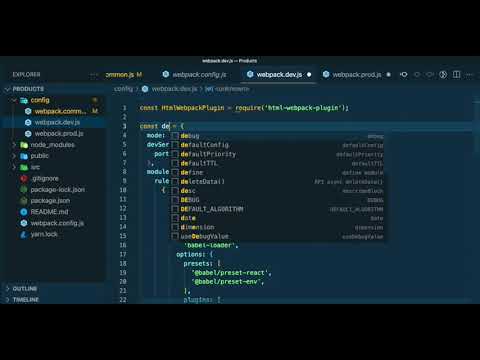The height and width of the screenshot is (360, 480).
Task: Click the unsaved dot on webpack.dev.js tab
Action: [x=309, y=75]
